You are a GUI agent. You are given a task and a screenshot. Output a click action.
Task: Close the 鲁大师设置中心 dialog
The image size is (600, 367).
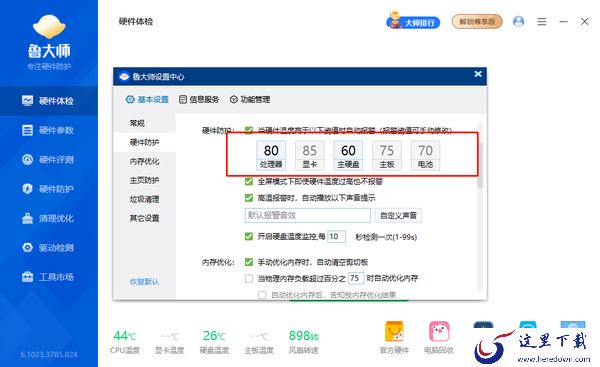pyautogui.click(x=478, y=74)
